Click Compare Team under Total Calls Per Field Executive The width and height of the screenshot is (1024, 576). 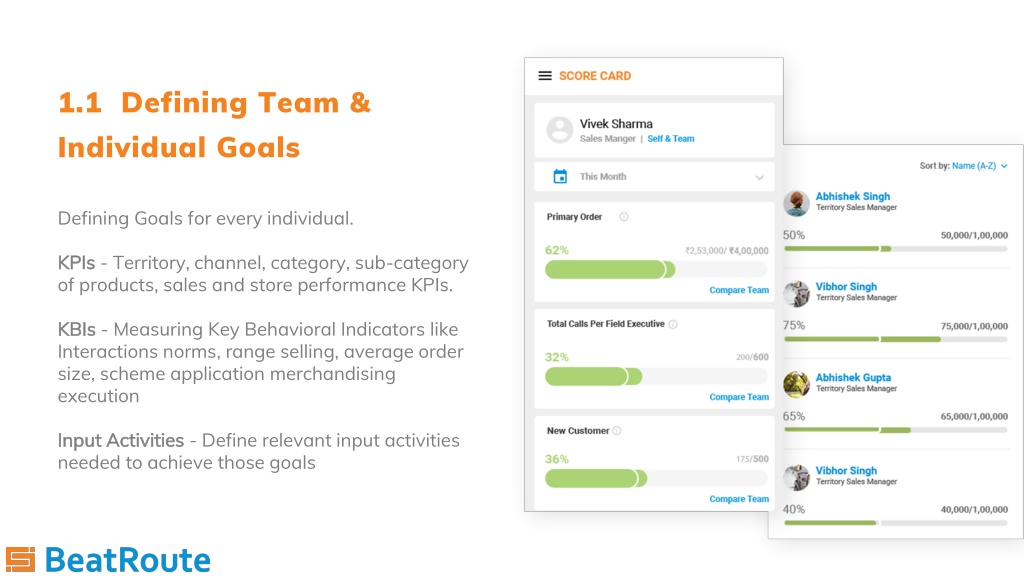pyautogui.click(x=739, y=397)
